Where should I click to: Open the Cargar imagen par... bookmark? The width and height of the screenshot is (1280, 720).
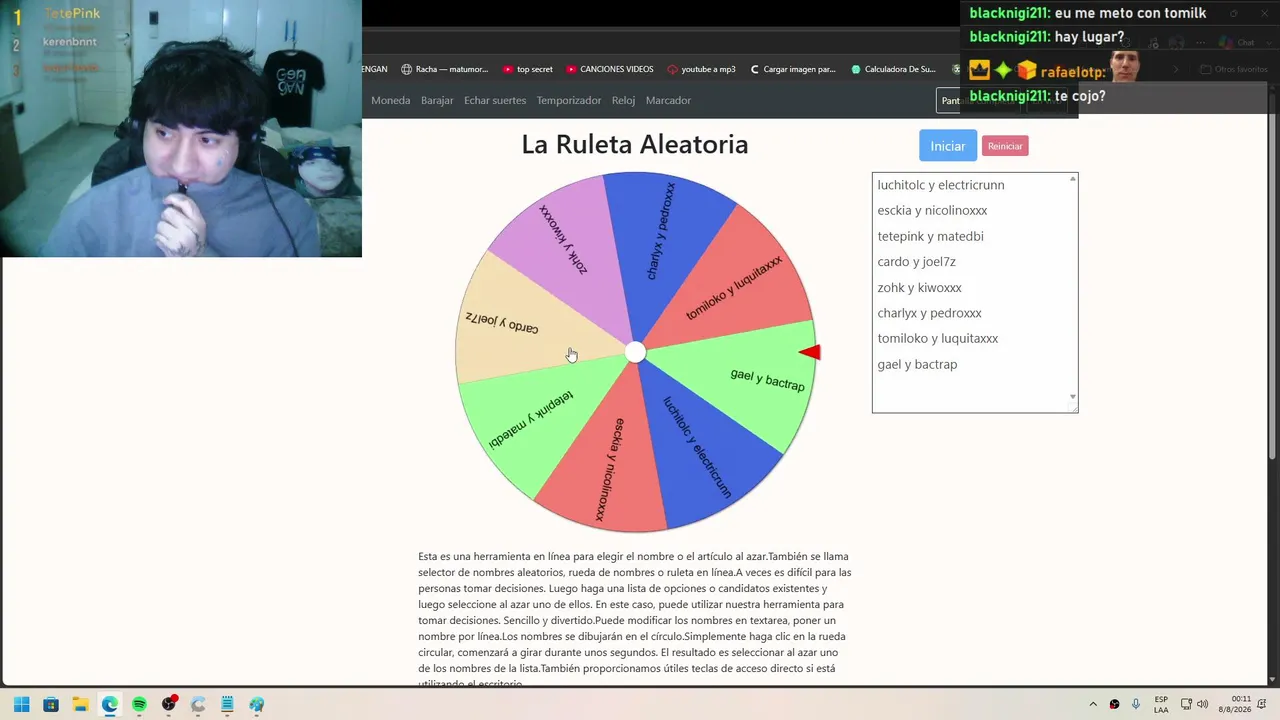(x=792, y=69)
